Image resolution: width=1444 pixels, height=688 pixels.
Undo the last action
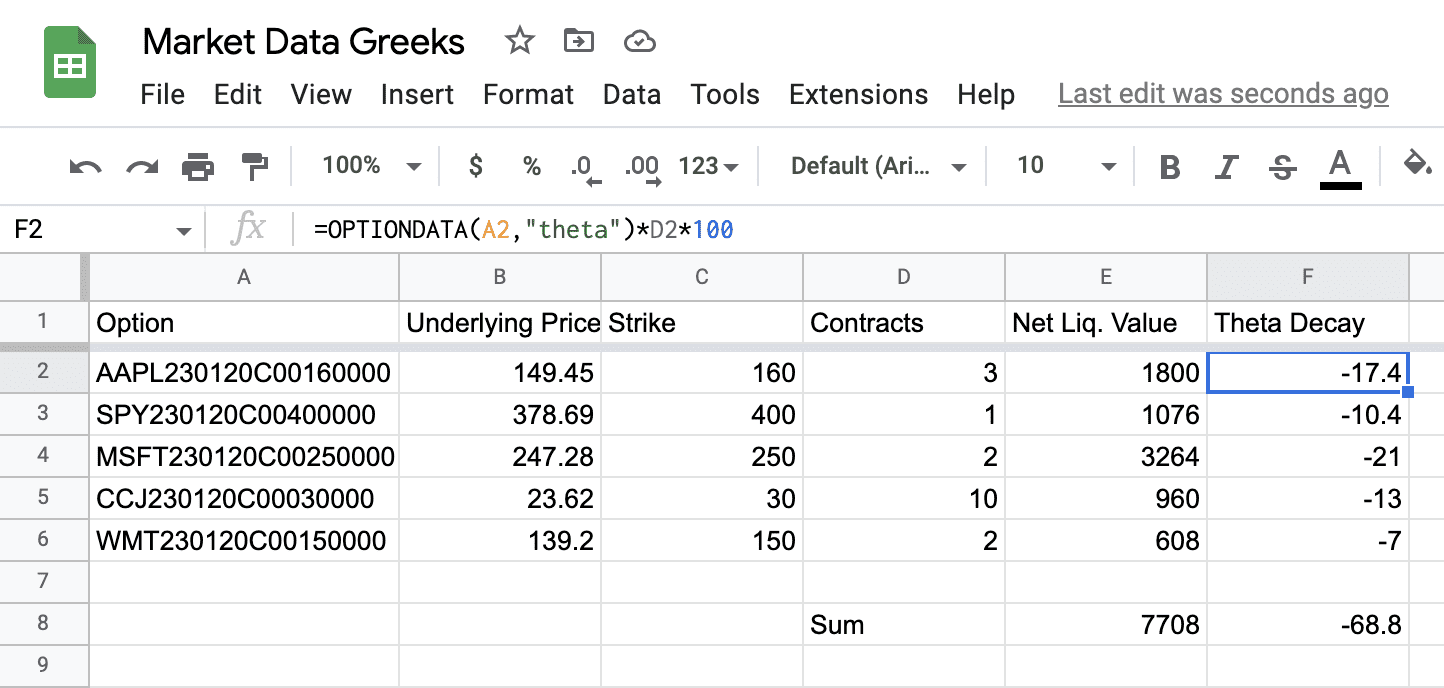click(x=85, y=166)
